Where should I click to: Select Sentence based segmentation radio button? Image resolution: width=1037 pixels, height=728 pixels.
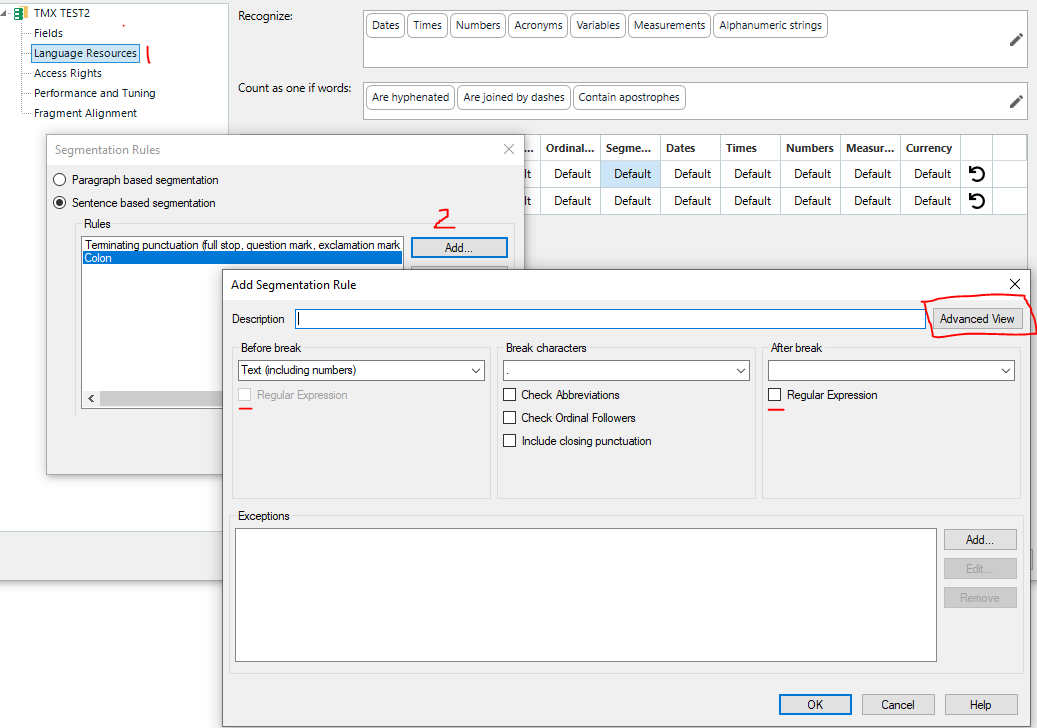[60, 203]
